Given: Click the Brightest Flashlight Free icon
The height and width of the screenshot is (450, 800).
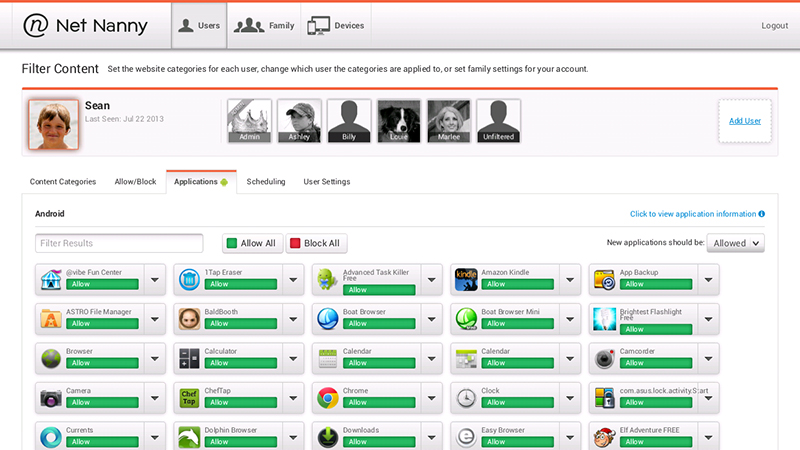Looking at the screenshot, I should click(605, 319).
